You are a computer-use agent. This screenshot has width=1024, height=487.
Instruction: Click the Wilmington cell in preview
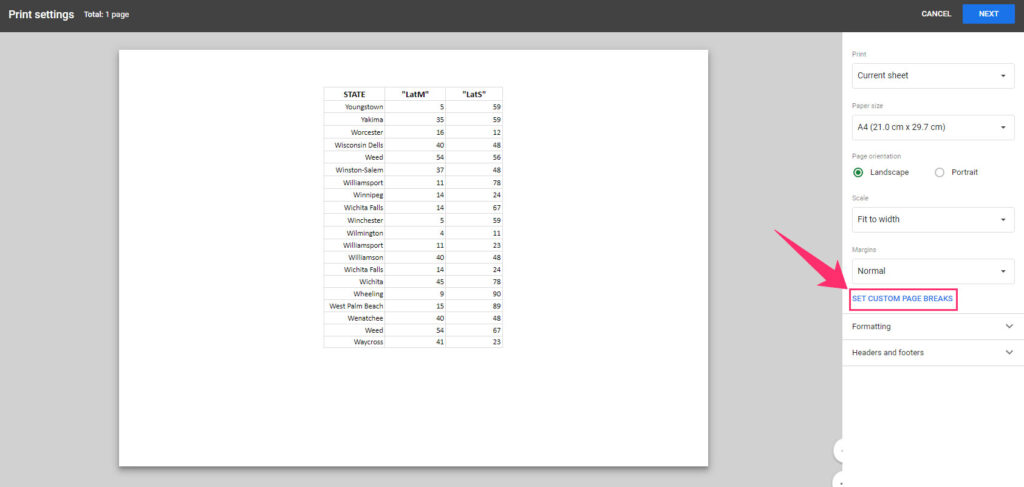point(354,232)
